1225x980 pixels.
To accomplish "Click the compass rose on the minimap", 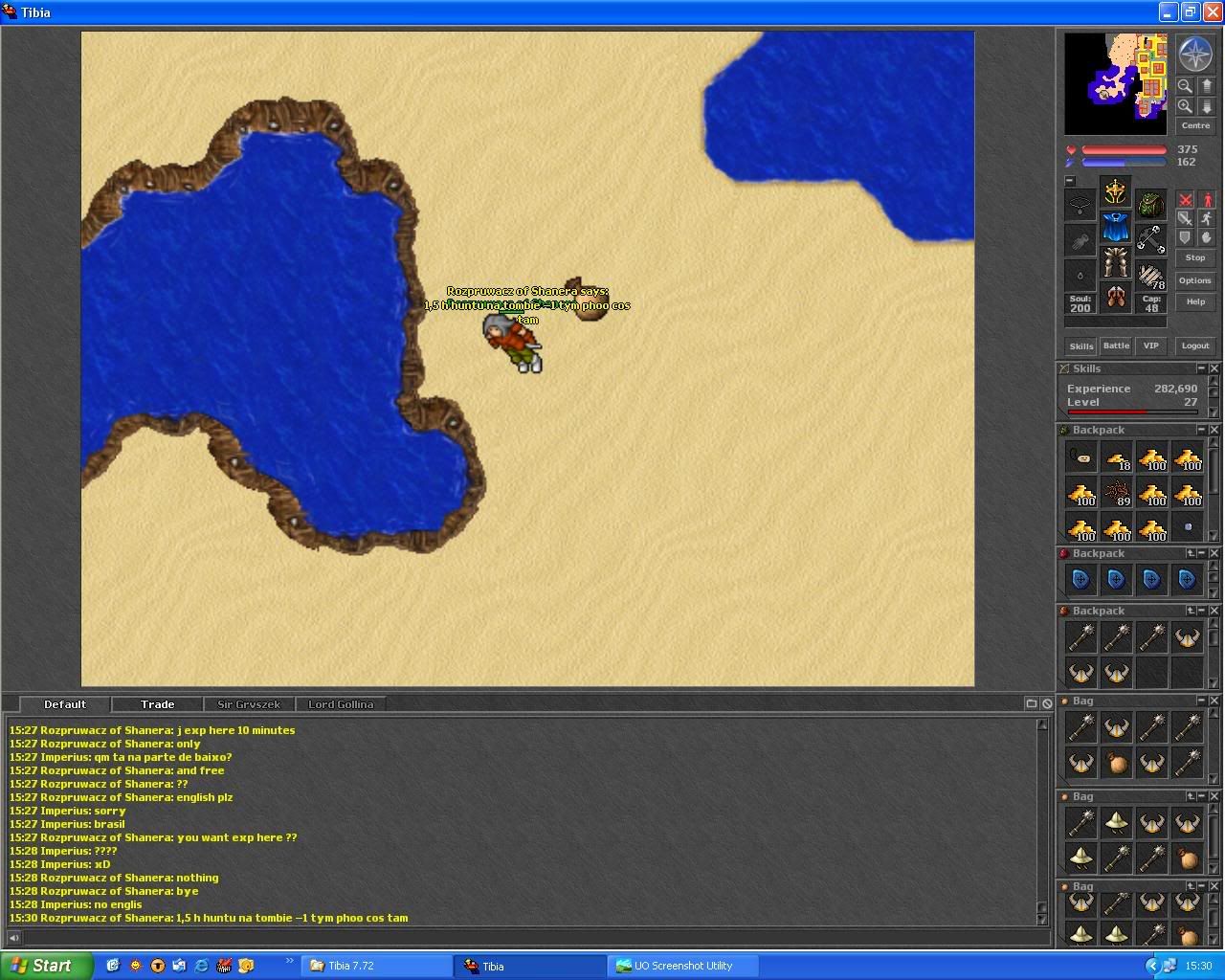I will point(1195,55).
